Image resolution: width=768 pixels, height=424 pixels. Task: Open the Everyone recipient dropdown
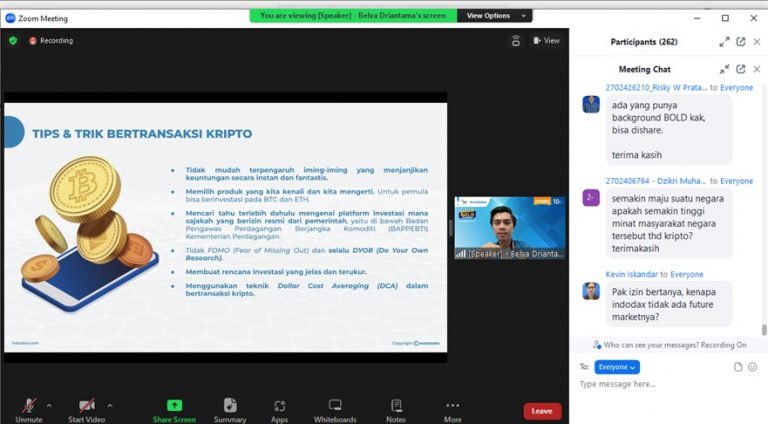point(617,367)
